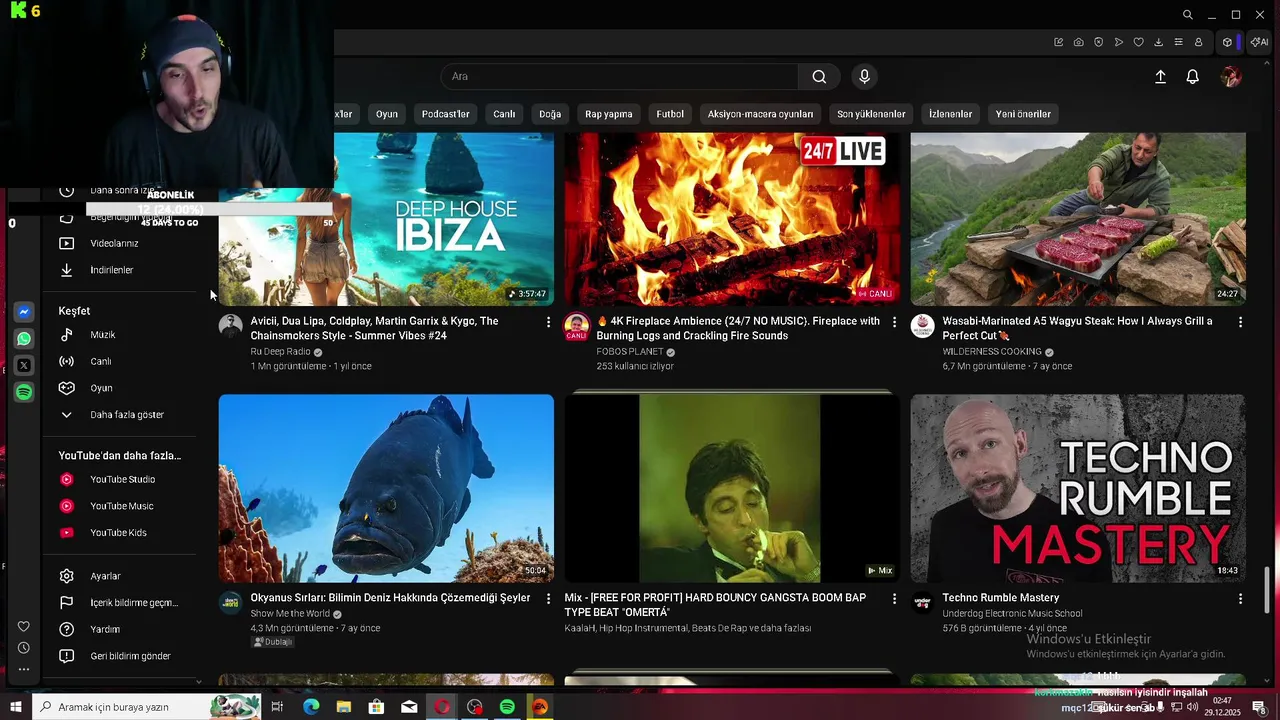
Task: Open options menu for Okyanus Sırları video
Action: pyautogui.click(x=548, y=598)
